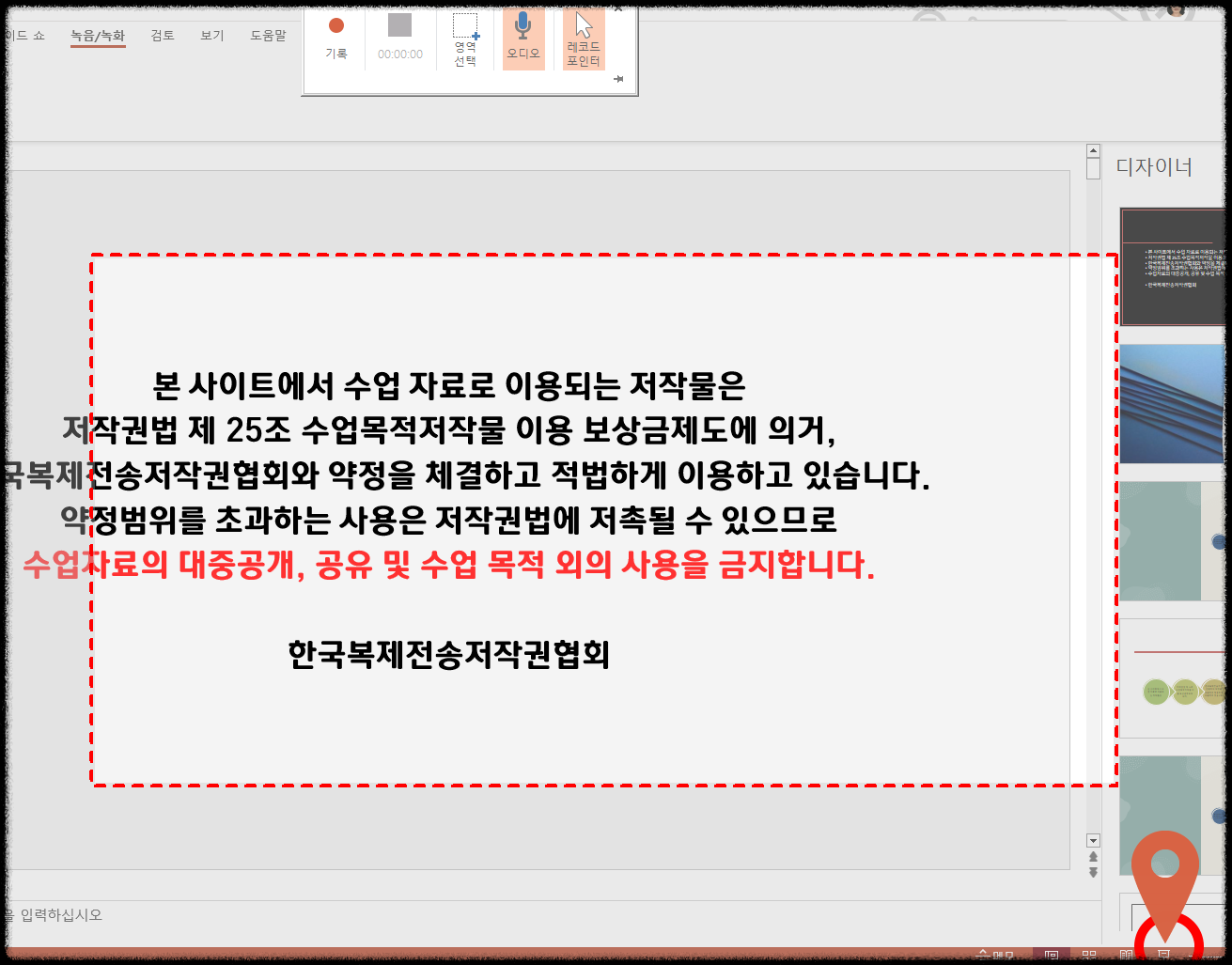The width and height of the screenshot is (1232, 965).
Task: Click the 기록 record button
Action: tap(336, 38)
